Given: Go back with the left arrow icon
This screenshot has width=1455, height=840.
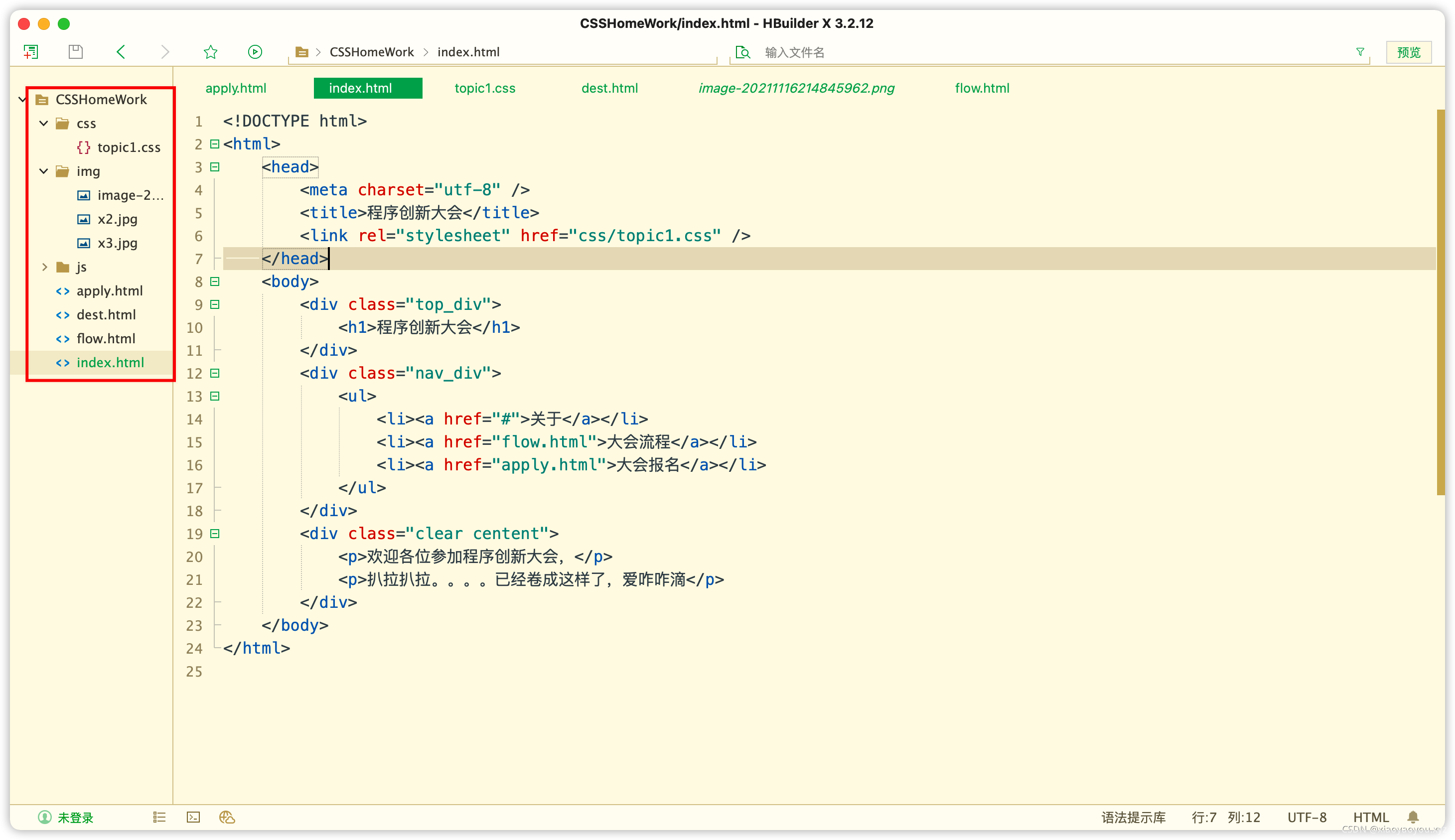Looking at the screenshot, I should pos(121,52).
